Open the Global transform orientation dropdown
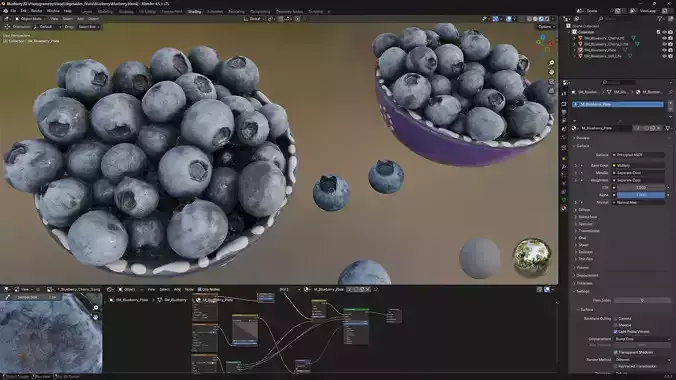Screen dimensions: 676x380 253,19
